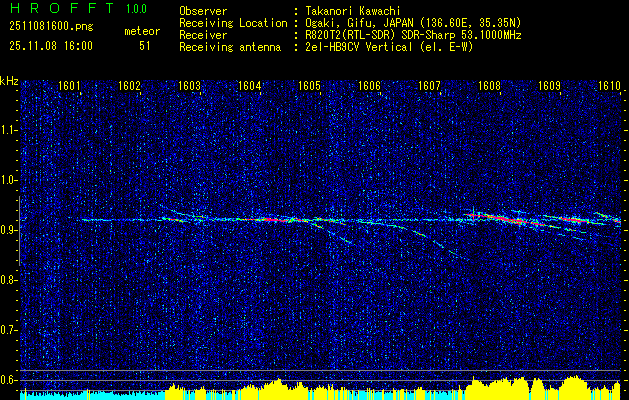Click the 1602 time marker
Screen dimensions: 629x400
[129, 86]
